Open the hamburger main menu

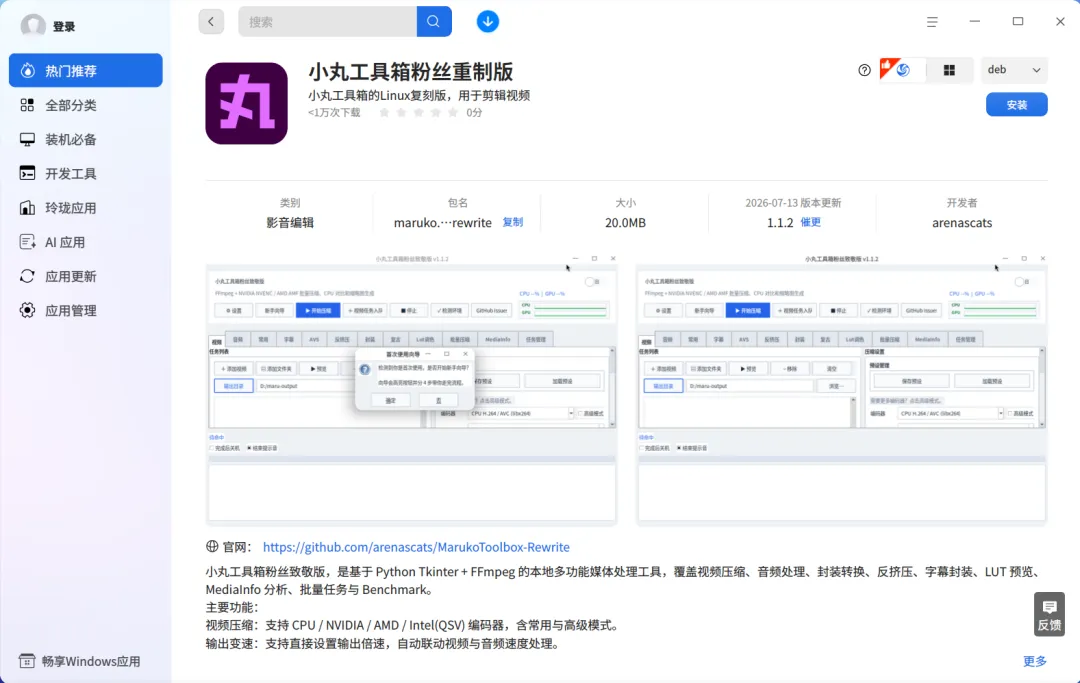tap(932, 22)
